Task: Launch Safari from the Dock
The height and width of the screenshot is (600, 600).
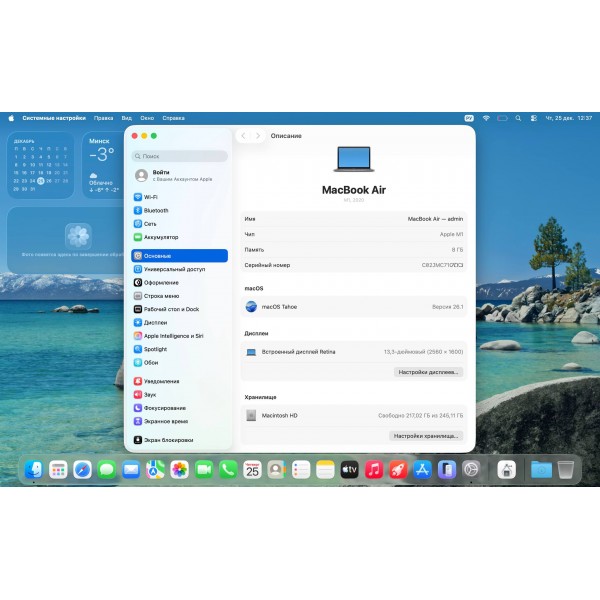Action: [x=82, y=469]
